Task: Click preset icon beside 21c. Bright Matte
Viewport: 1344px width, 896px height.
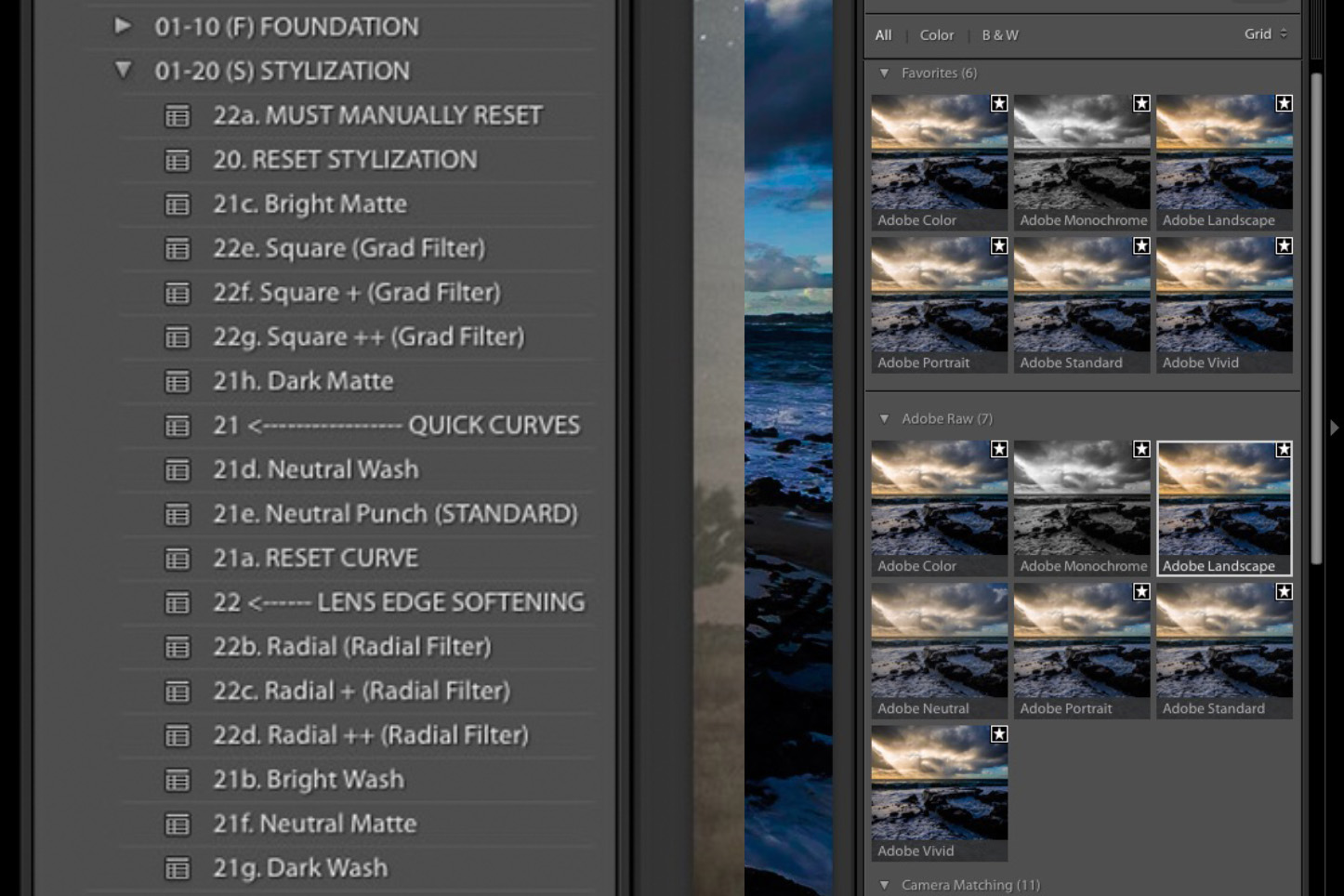Action: coord(177,204)
